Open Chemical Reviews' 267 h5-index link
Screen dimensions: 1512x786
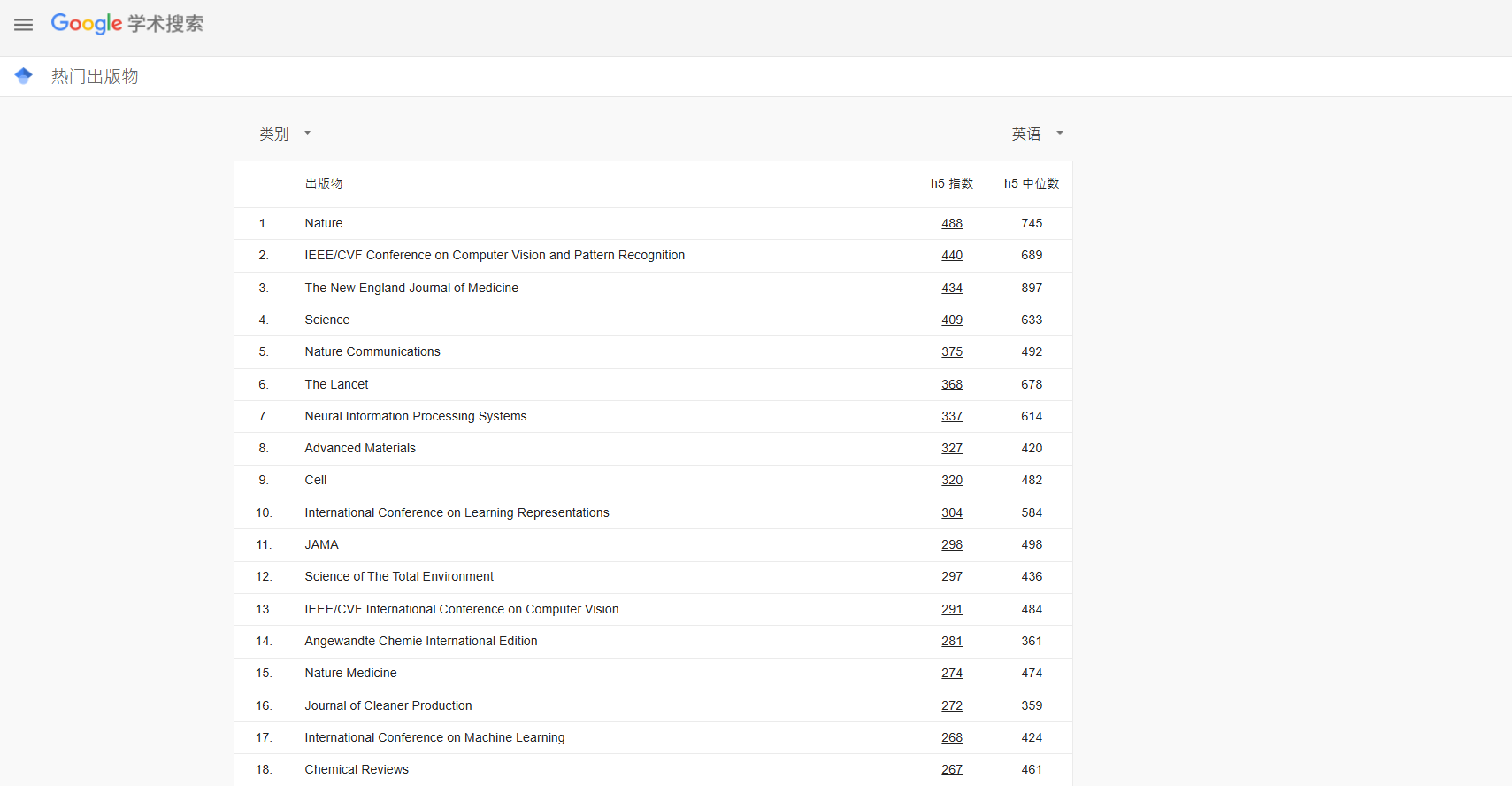pyautogui.click(x=952, y=769)
